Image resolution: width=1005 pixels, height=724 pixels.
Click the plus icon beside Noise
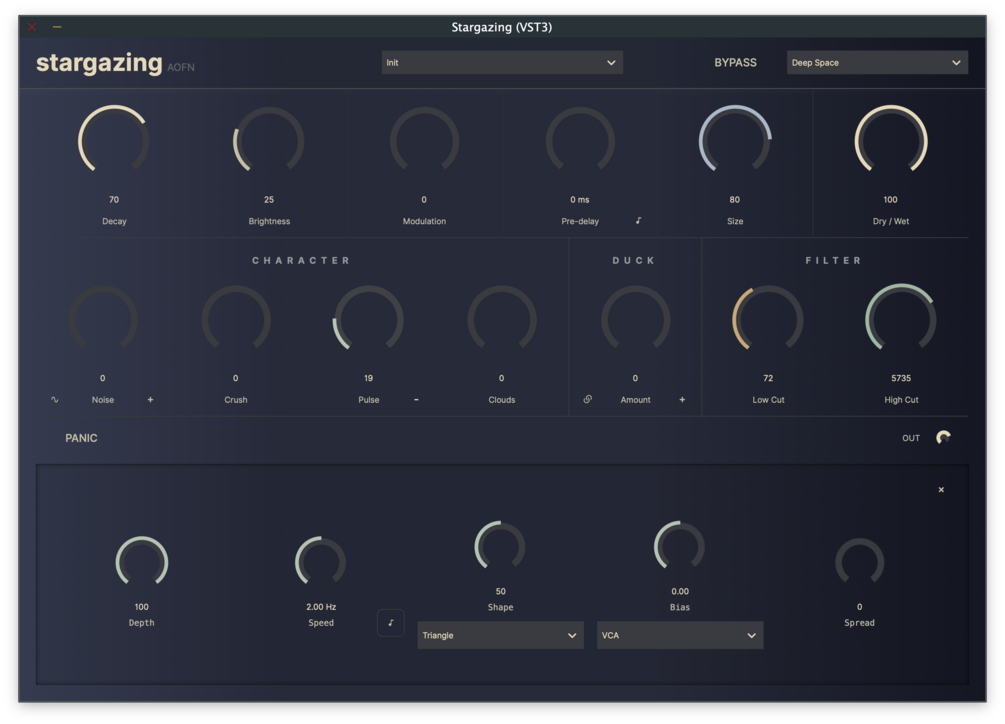point(150,399)
